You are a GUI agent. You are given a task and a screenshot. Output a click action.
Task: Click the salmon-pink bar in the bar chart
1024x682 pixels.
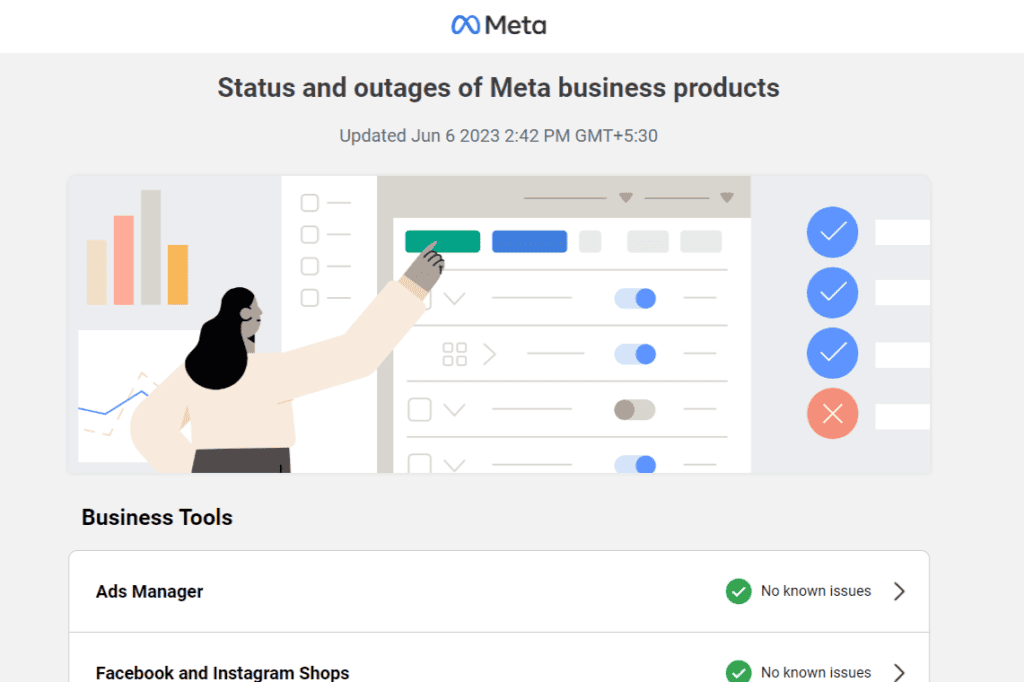pyautogui.click(x=124, y=260)
